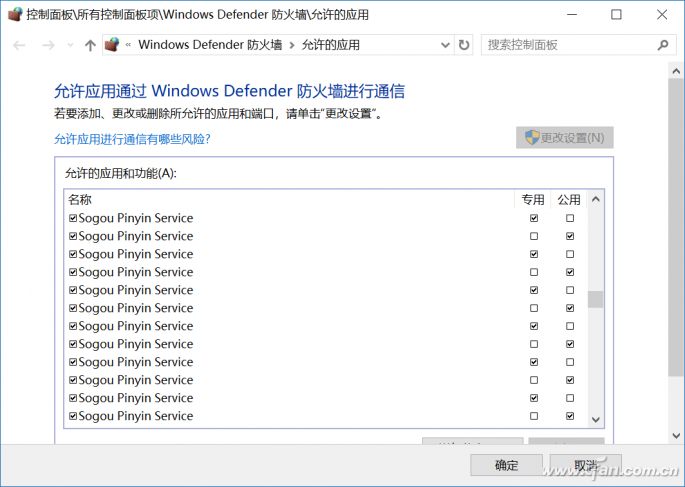This screenshot has height=487, width=685.
Task: Click the title bar control panel icon
Action: [x=15, y=14]
